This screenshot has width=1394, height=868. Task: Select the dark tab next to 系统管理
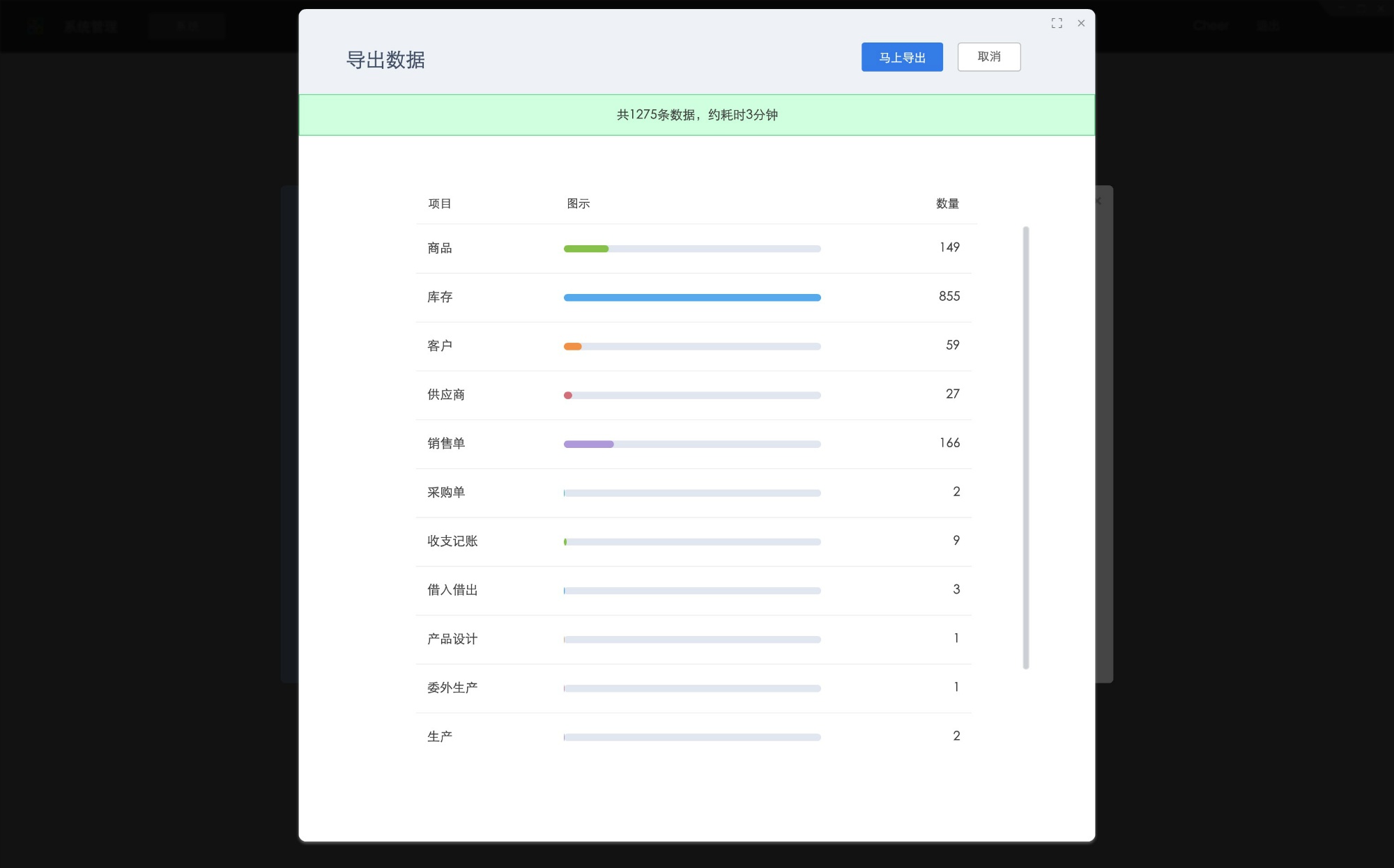coord(186,26)
